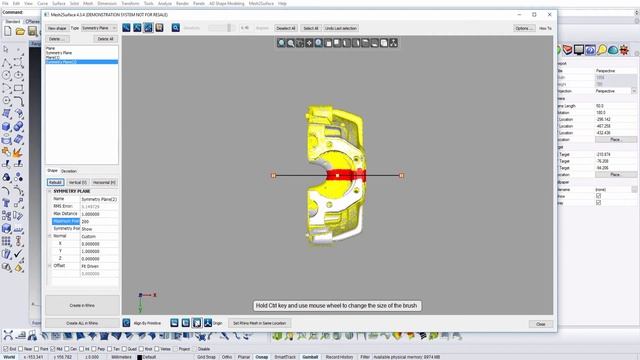Open the Curve menu in Rhino
Screen dimensions: 640x360
[42, 3]
